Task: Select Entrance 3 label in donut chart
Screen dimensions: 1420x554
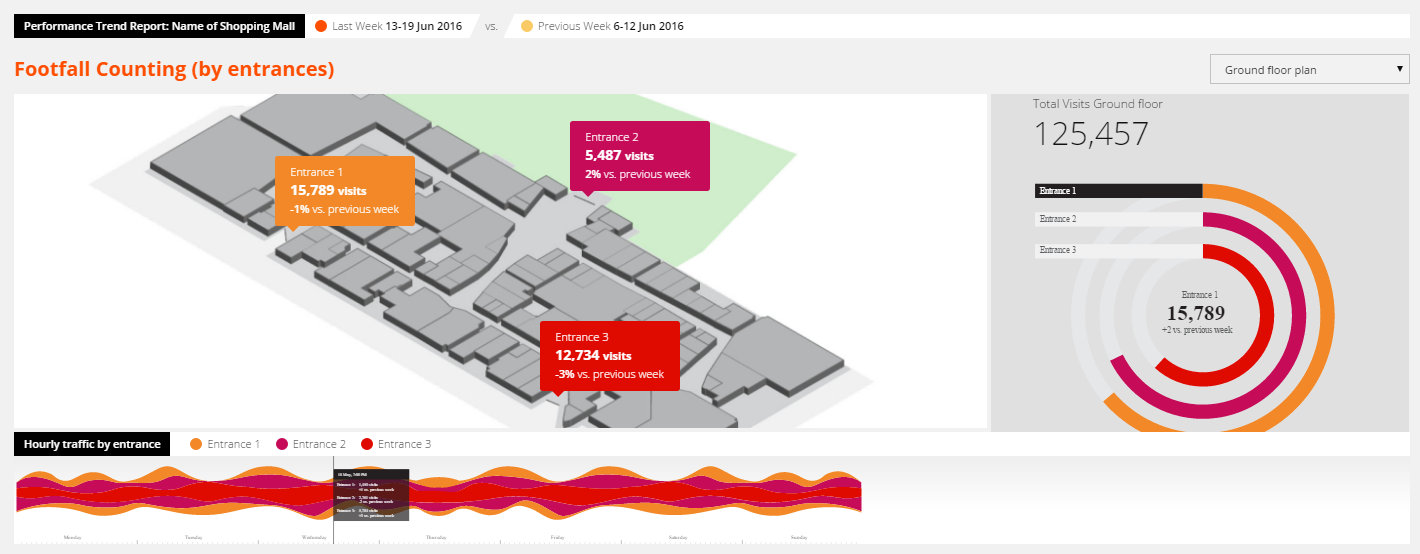Action: [x=1118, y=250]
